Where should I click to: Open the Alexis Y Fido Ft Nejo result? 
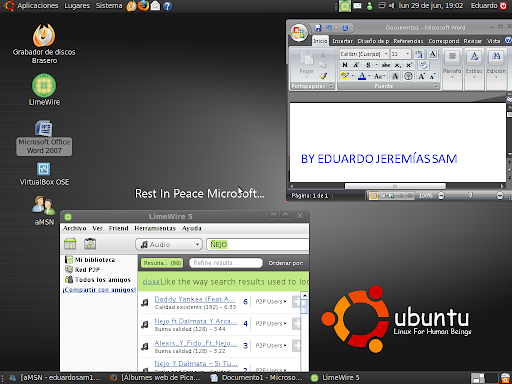(x=196, y=343)
